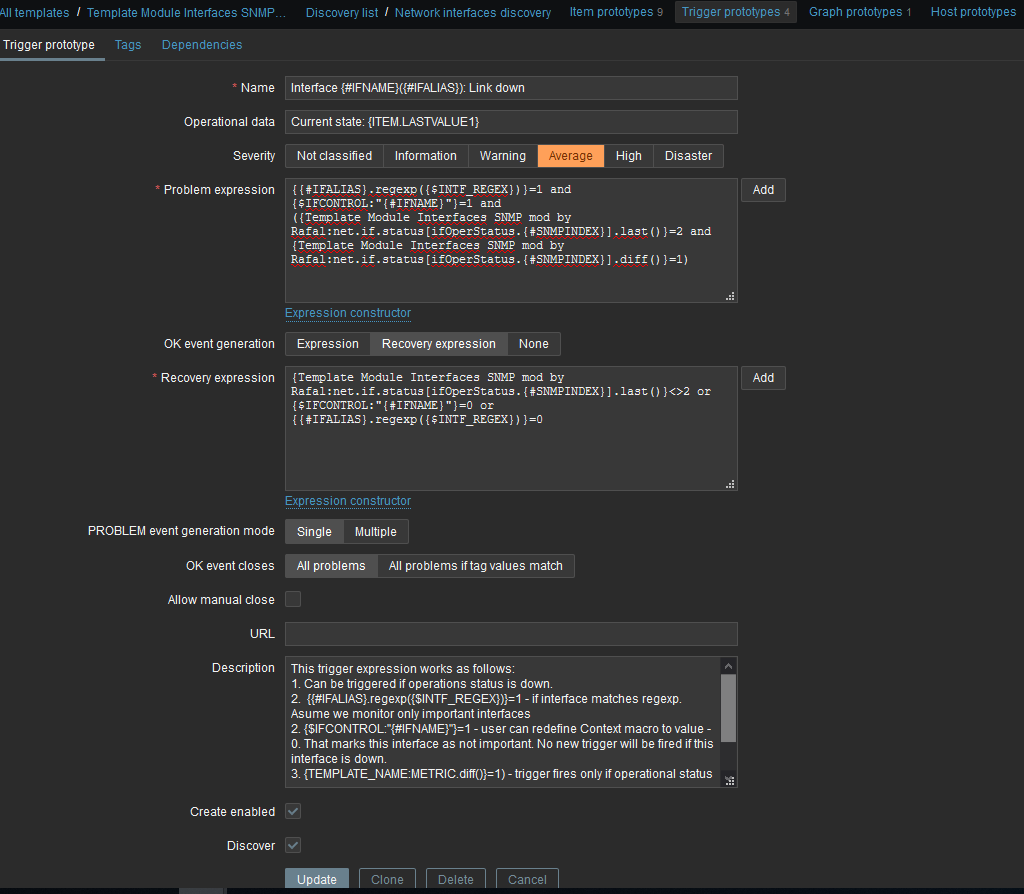Open the Dependencies tab
The height and width of the screenshot is (894, 1024).
click(x=203, y=45)
